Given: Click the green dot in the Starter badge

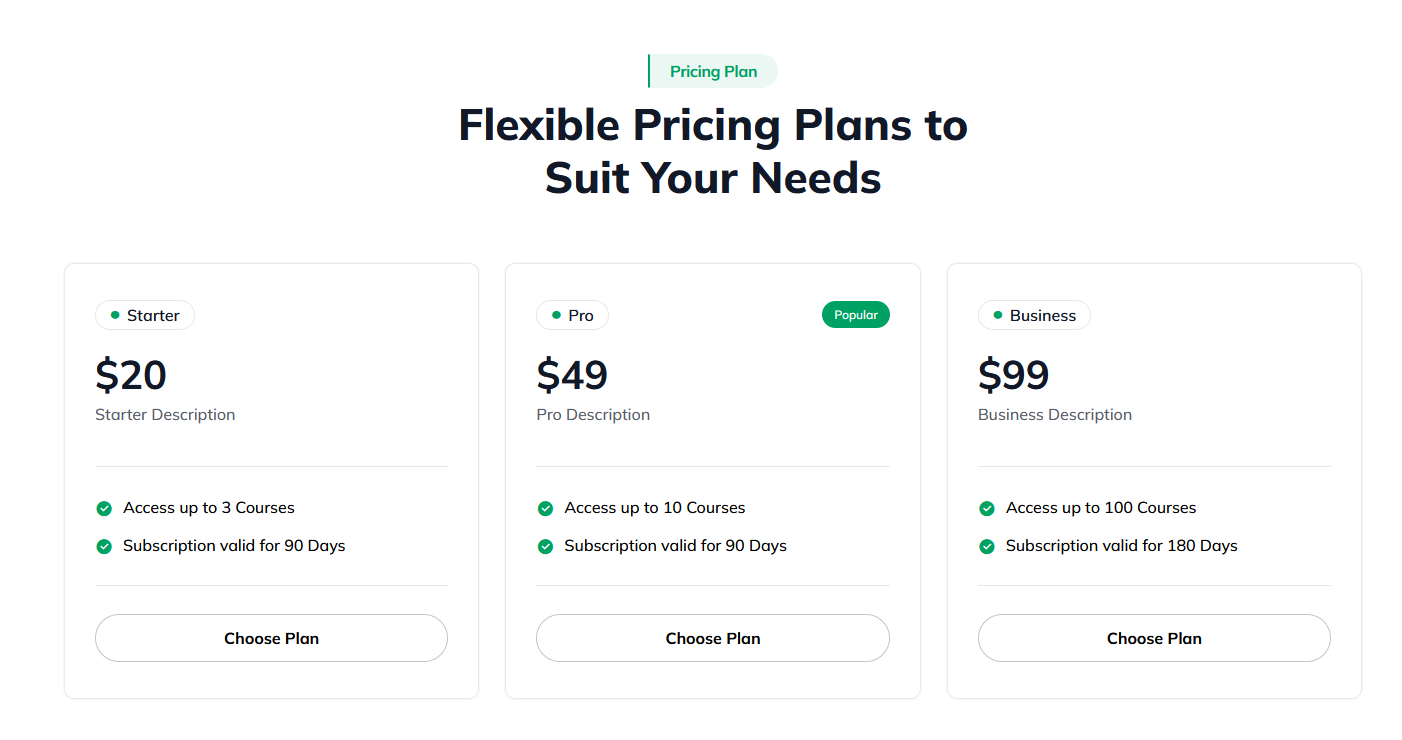Looking at the screenshot, I should [x=115, y=315].
